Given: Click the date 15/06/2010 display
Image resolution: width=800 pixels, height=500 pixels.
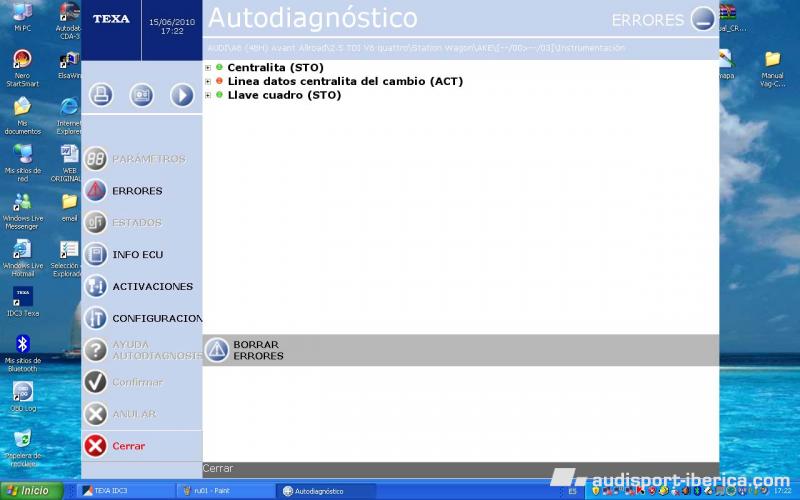Looking at the screenshot, I should tap(172, 22).
